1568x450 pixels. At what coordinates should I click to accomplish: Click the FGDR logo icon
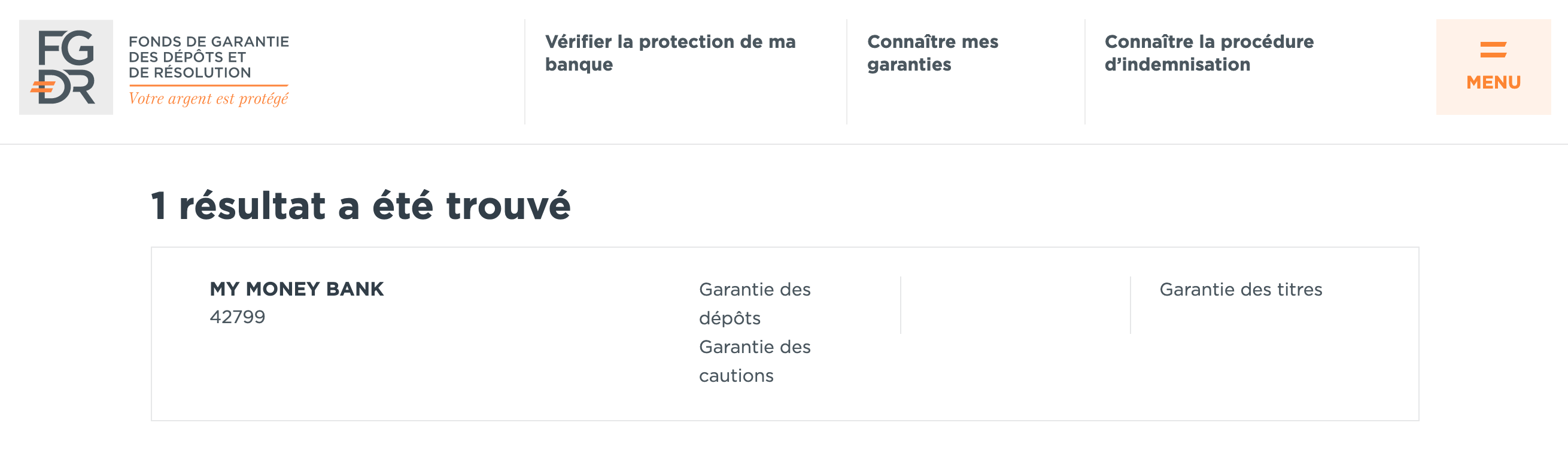tap(66, 67)
